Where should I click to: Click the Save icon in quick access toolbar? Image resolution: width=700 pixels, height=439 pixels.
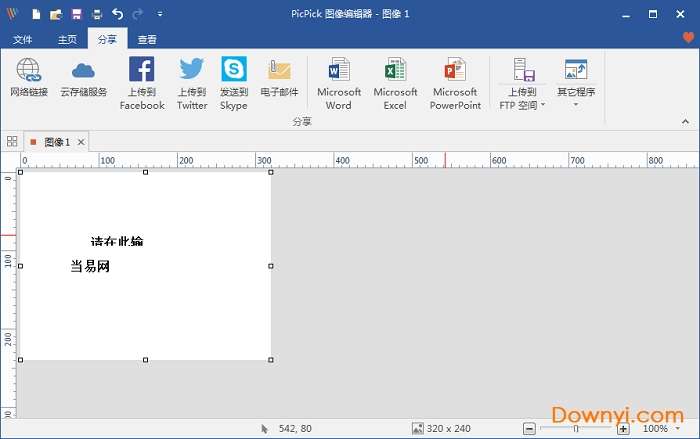[76, 14]
